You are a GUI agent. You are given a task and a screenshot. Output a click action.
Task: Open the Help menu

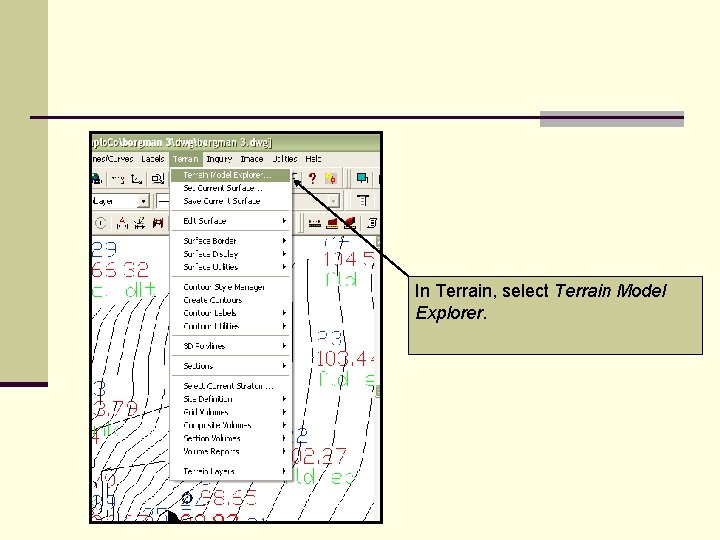pos(313,159)
